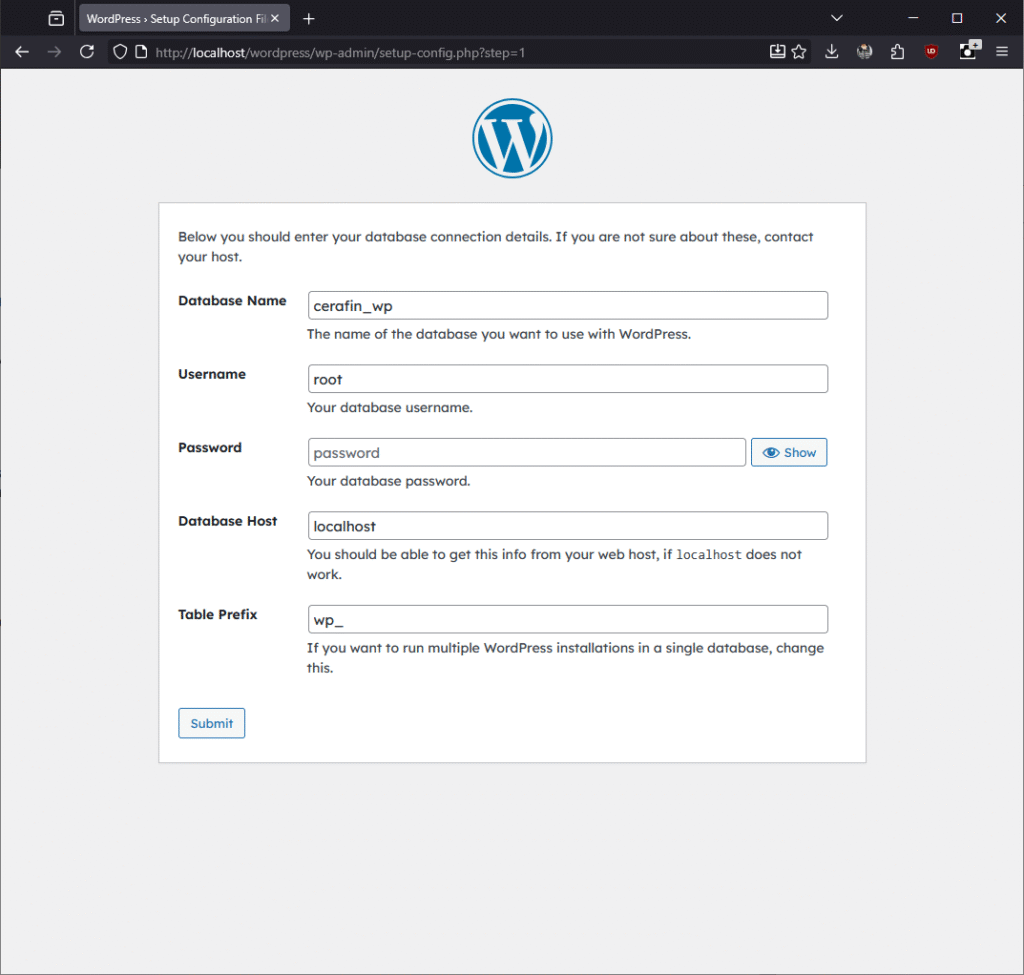Show the password with the eye button

[x=789, y=453]
